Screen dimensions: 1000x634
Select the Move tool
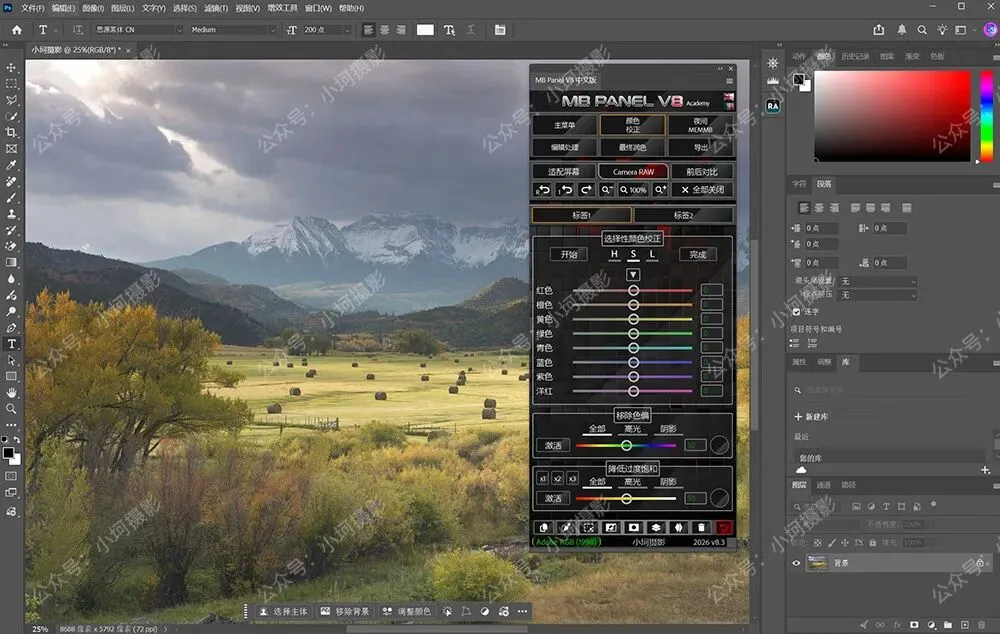coord(11,68)
